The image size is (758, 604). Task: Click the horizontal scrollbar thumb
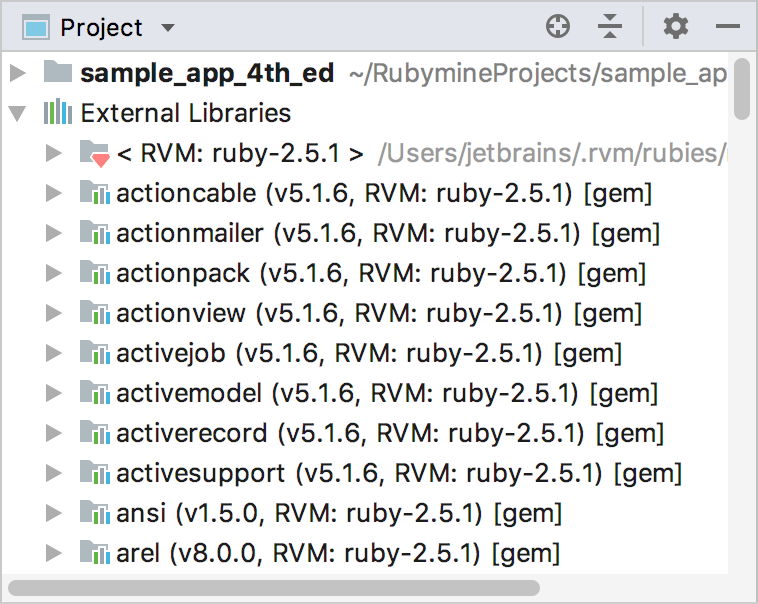(274, 588)
